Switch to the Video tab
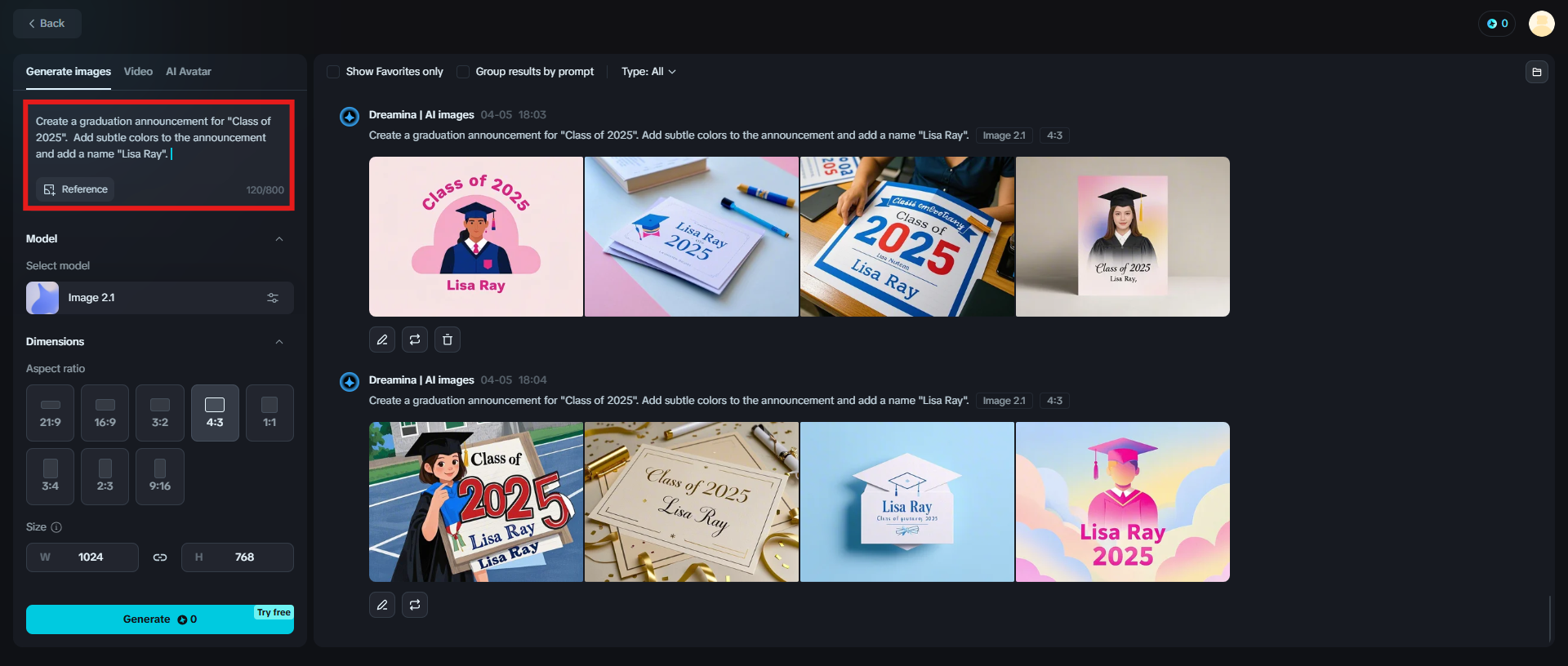Screen dimensions: 1568x666 pos(138,72)
